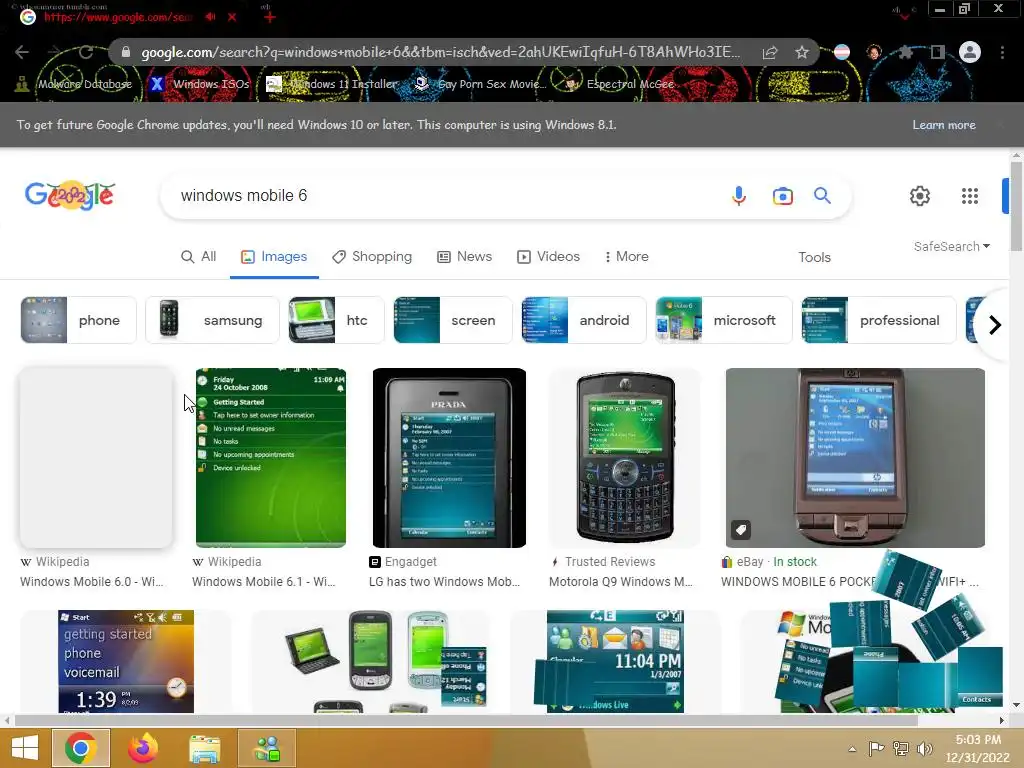Open the Windows 11 Installer bookmark
This screenshot has width=1024, height=768.
(332, 84)
